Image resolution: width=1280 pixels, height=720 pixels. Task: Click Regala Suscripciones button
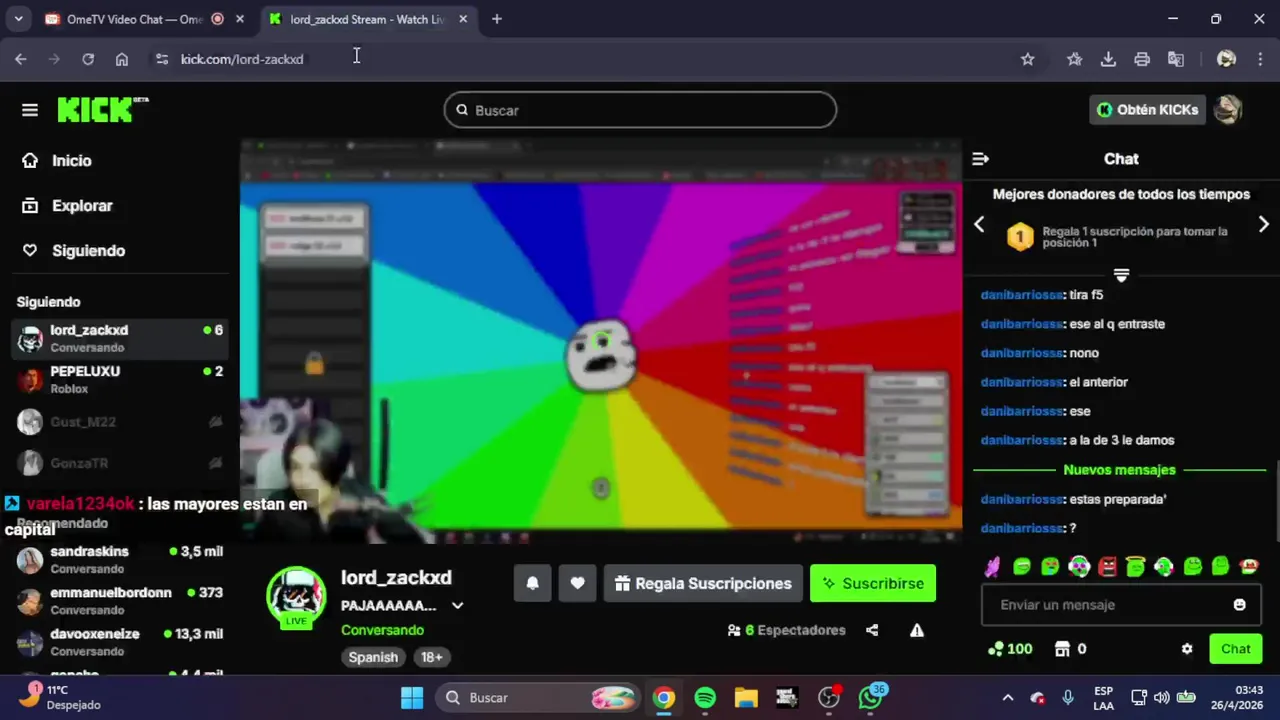tap(703, 584)
